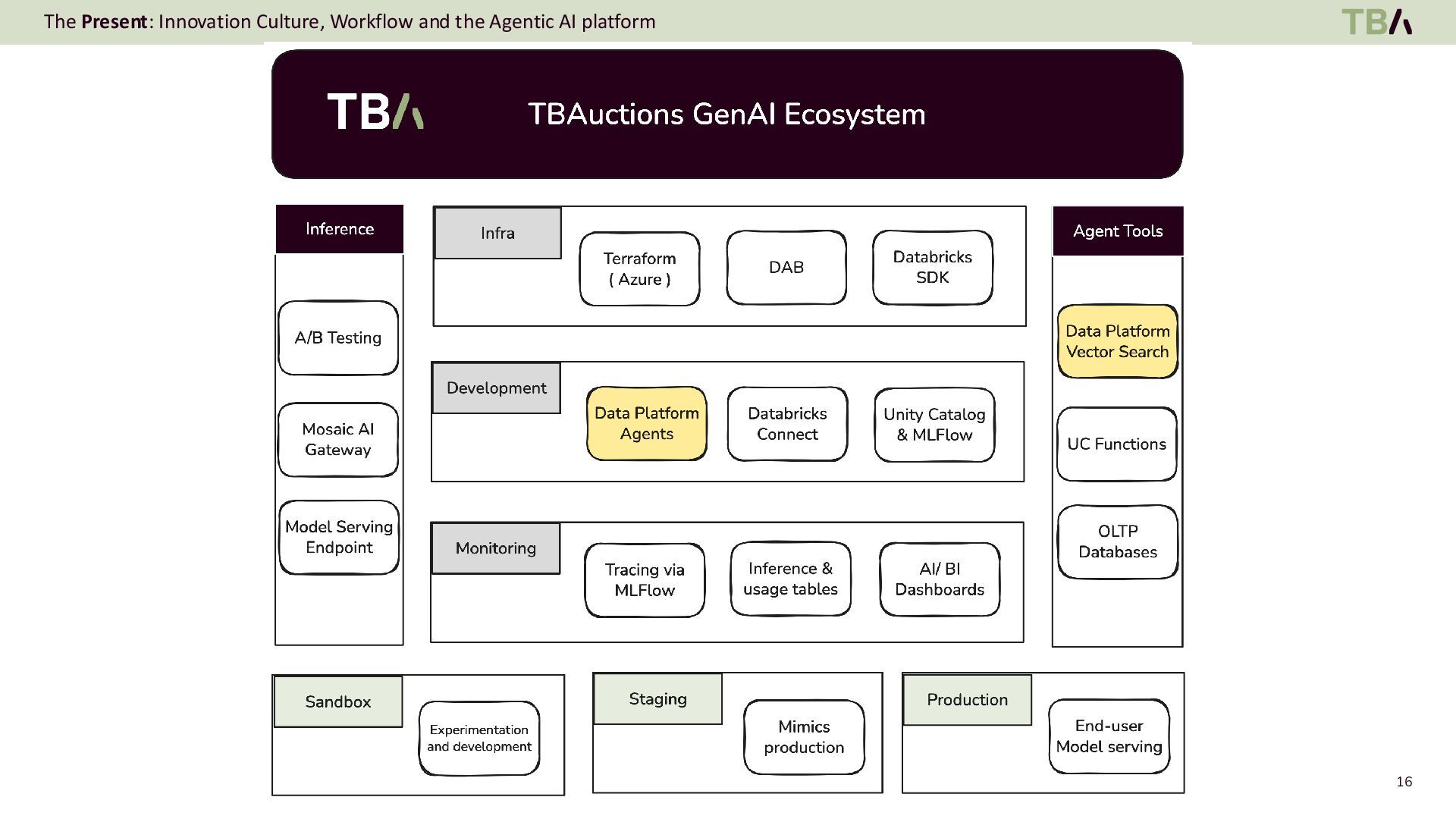Screen dimensions: 1456x819
Task: Click the UC Functions box
Action: tap(1116, 444)
